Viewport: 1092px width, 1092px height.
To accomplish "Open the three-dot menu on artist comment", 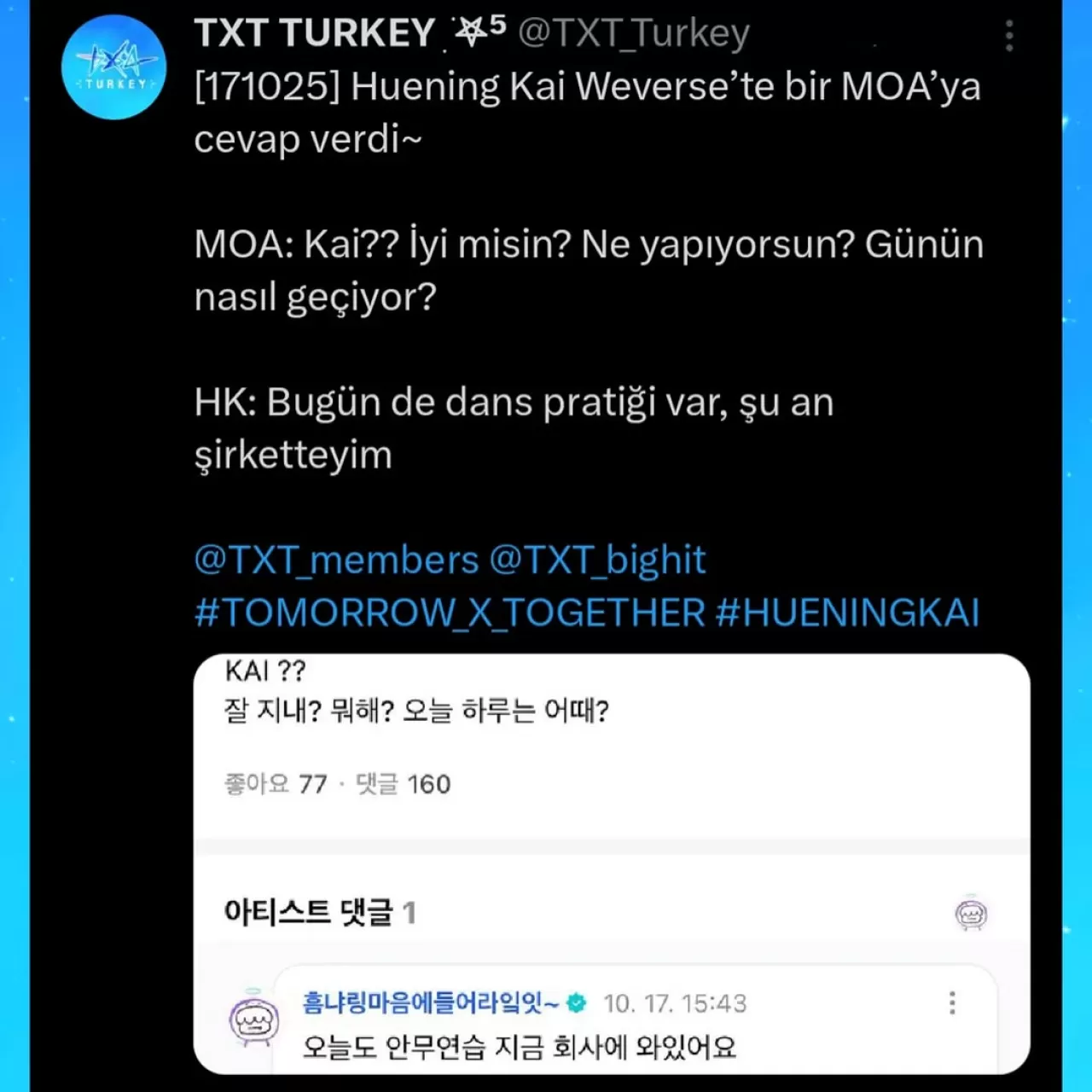I will click(952, 1003).
